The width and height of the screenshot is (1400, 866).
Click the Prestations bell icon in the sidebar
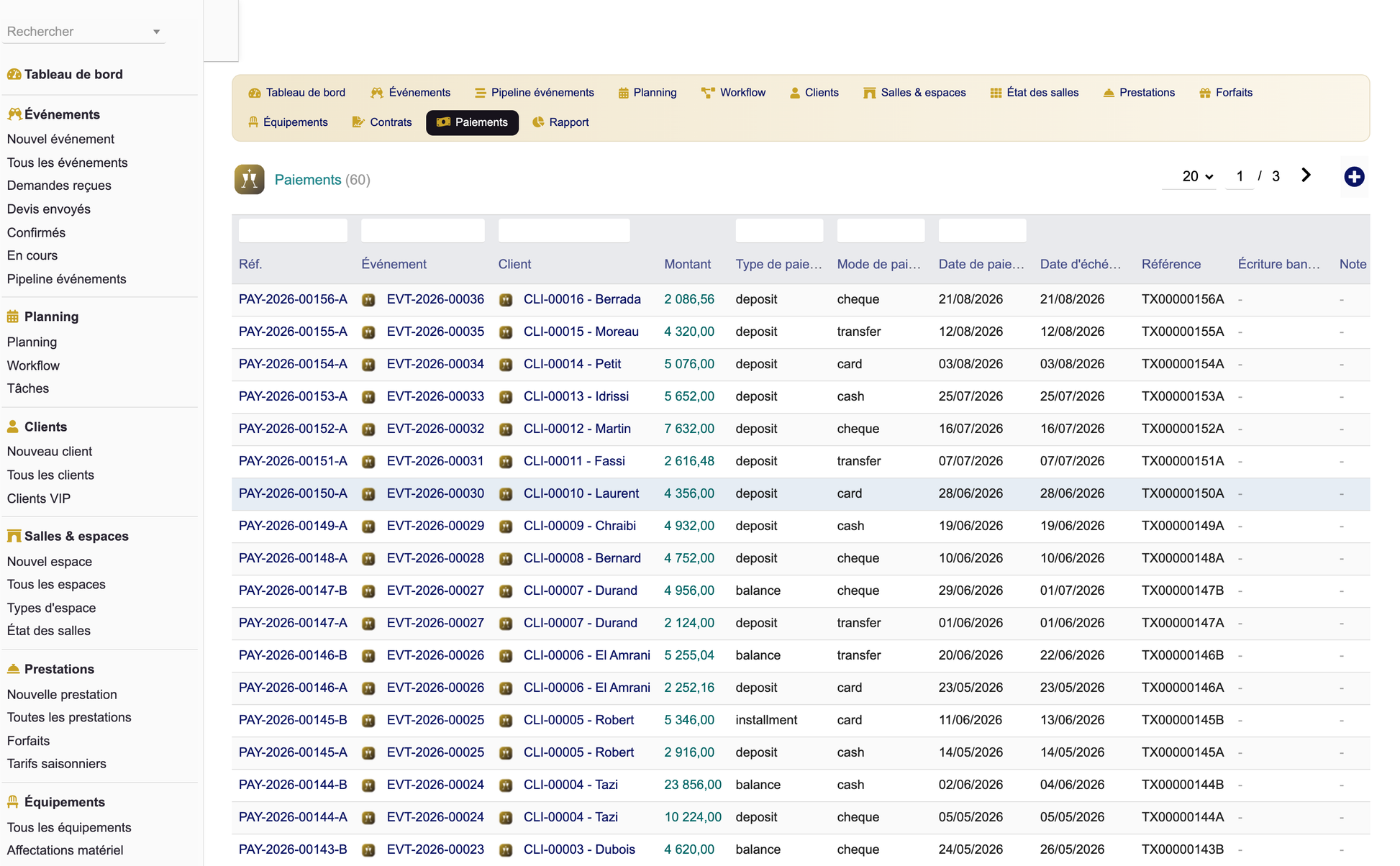[x=13, y=669]
